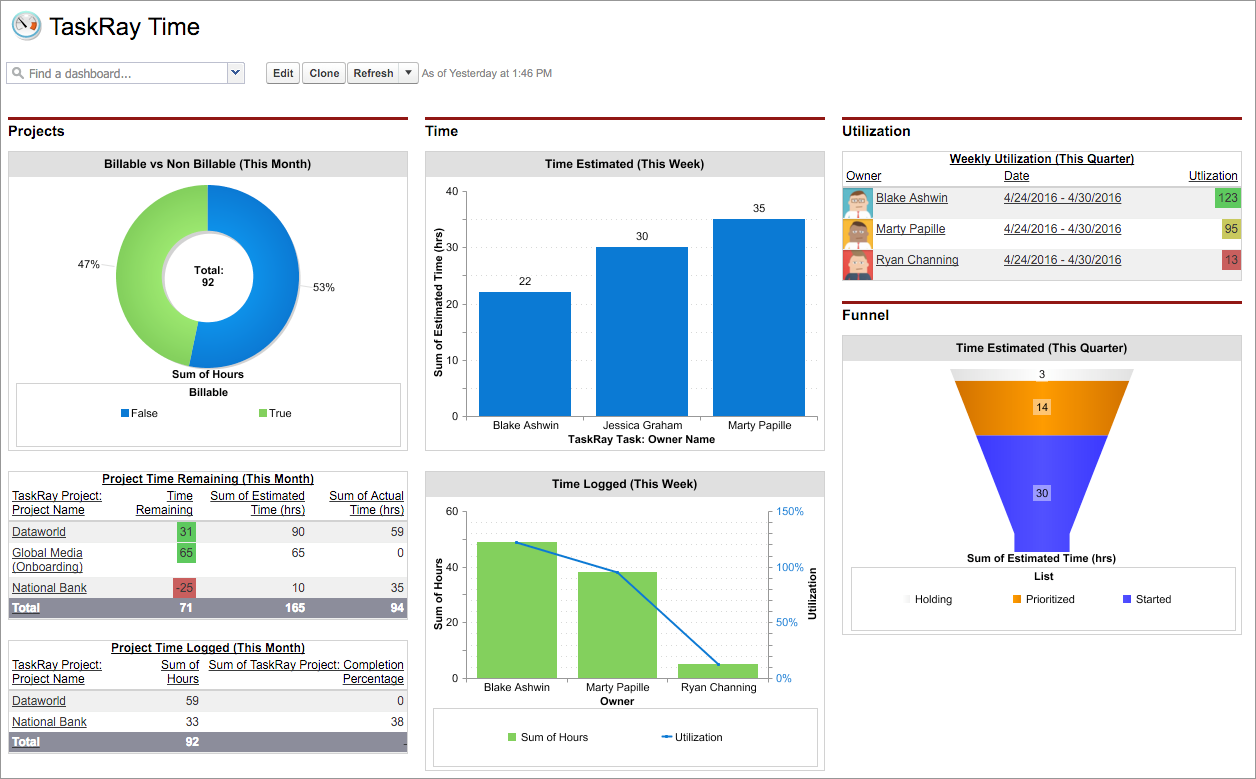Click Marty Papille's avatar picture
The width and height of the screenshot is (1256, 779).
pos(858,234)
